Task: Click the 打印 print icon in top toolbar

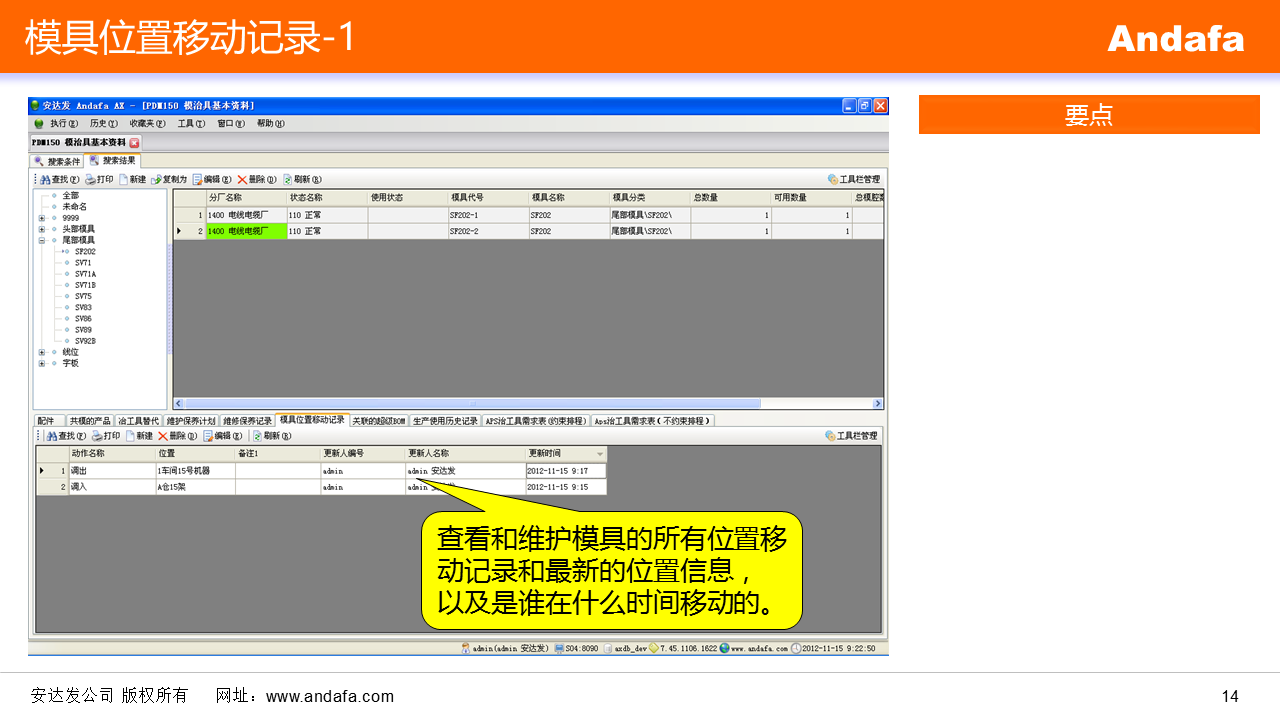Action: click(x=90, y=179)
